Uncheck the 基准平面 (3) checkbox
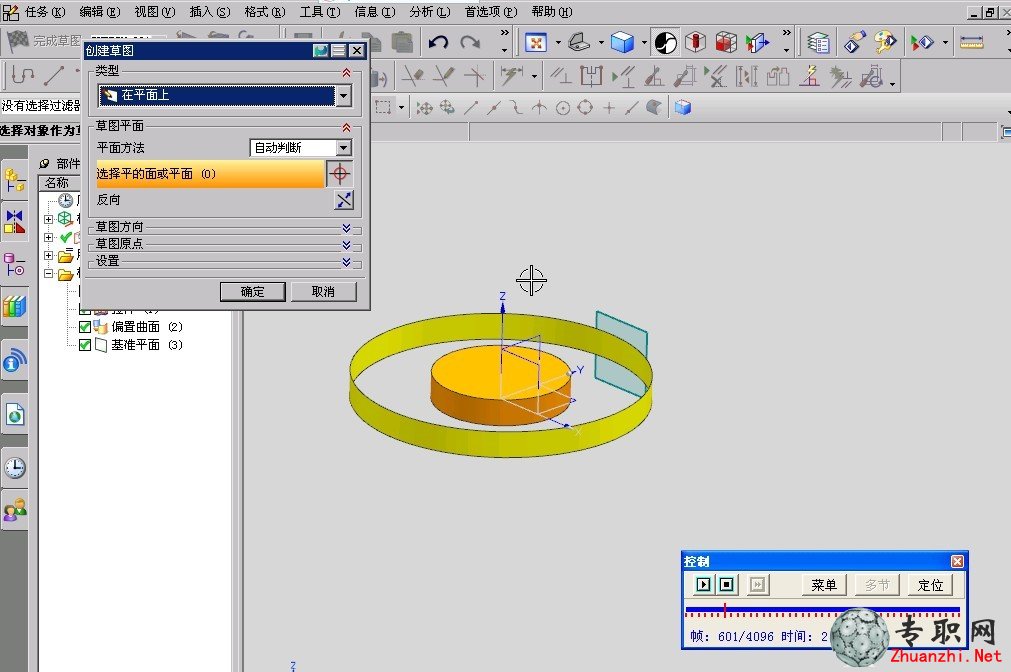 84,345
